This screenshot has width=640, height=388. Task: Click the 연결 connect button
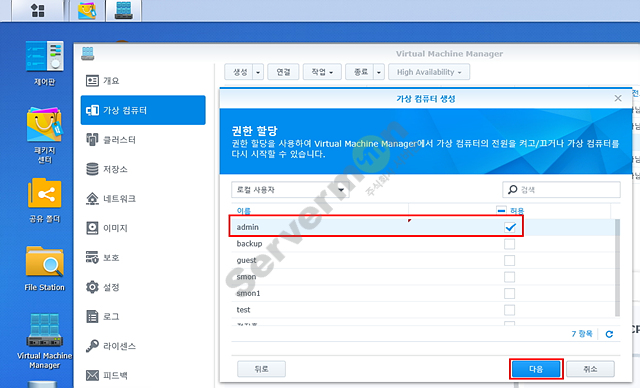tap(283, 72)
